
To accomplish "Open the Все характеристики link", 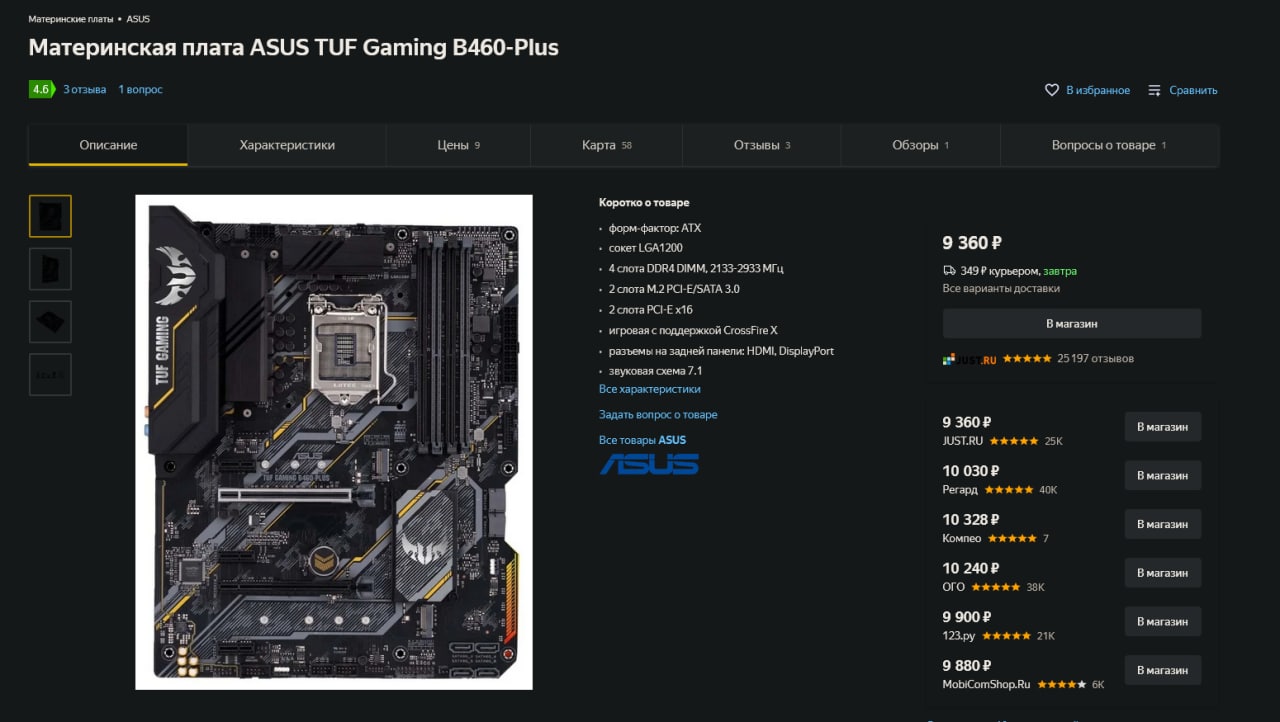I will (650, 389).
